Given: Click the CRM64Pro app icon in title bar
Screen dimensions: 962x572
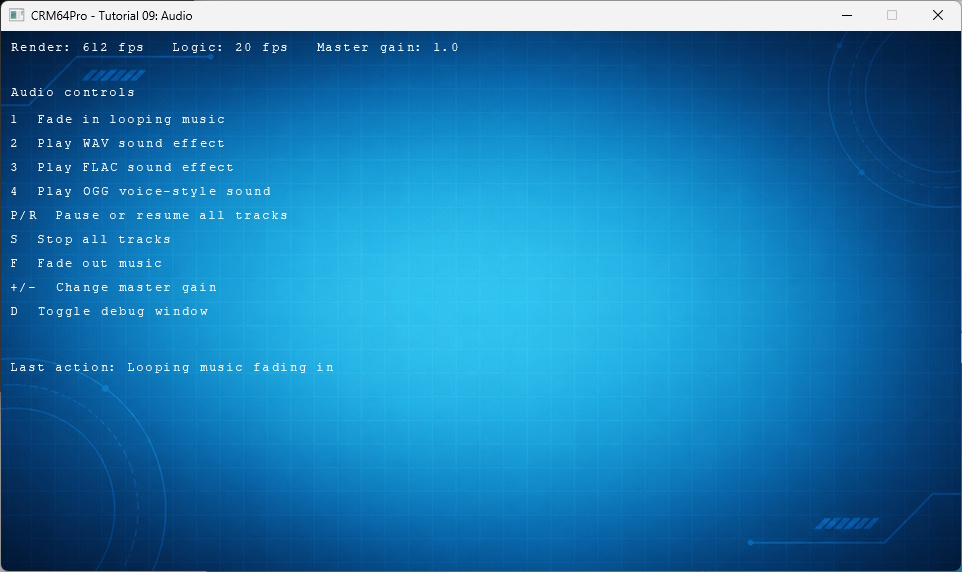Looking at the screenshot, I should pos(17,15).
